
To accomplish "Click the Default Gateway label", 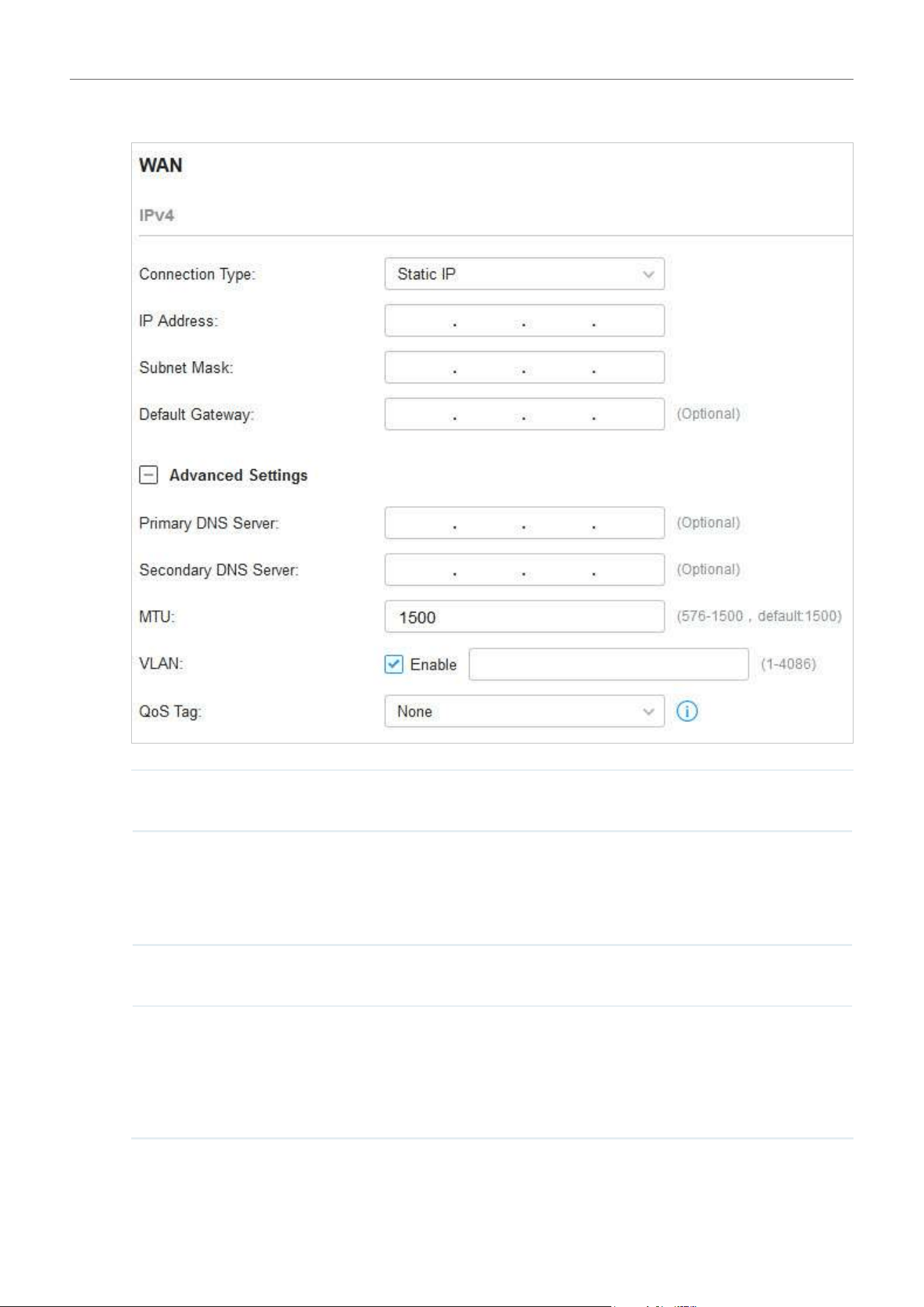I will 197,415.
